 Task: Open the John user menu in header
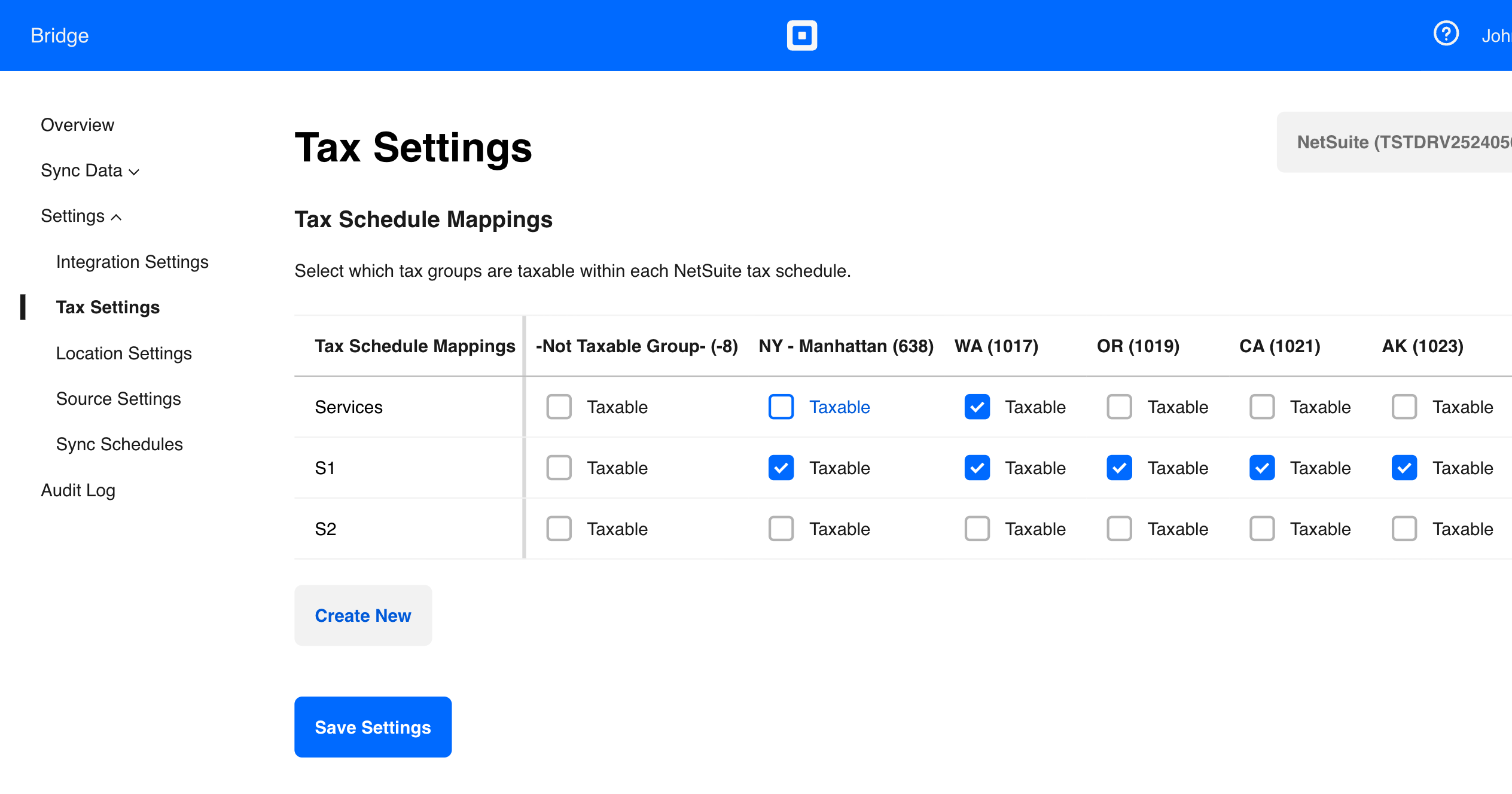(1495, 36)
